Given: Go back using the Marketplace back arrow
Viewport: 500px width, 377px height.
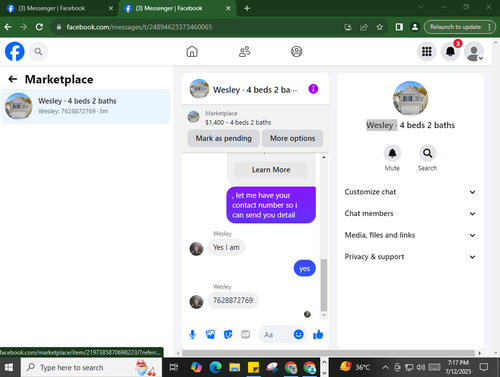Looking at the screenshot, I should pyautogui.click(x=13, y=79).
